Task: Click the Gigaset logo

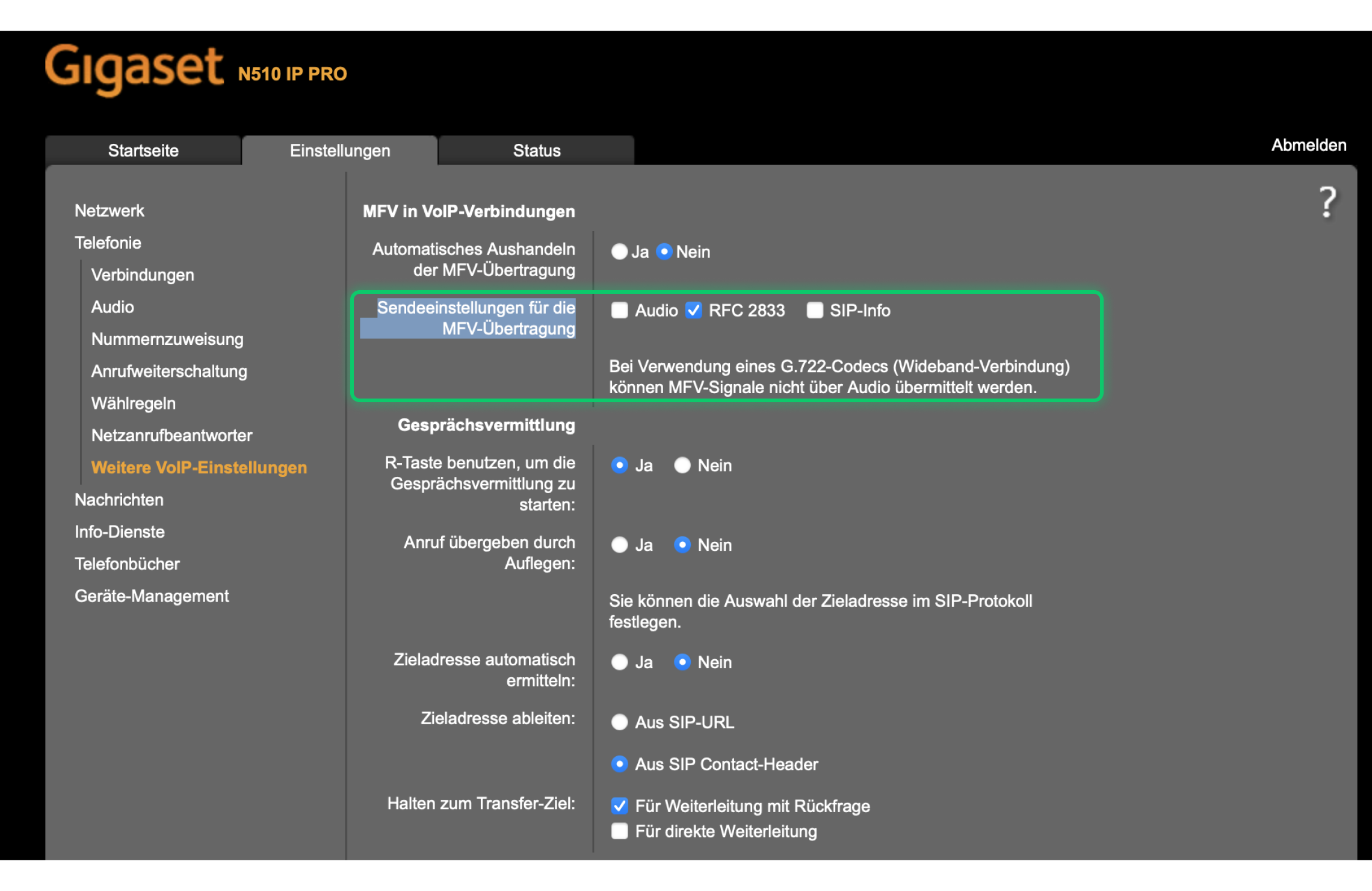Action: (x=134, y=69)
